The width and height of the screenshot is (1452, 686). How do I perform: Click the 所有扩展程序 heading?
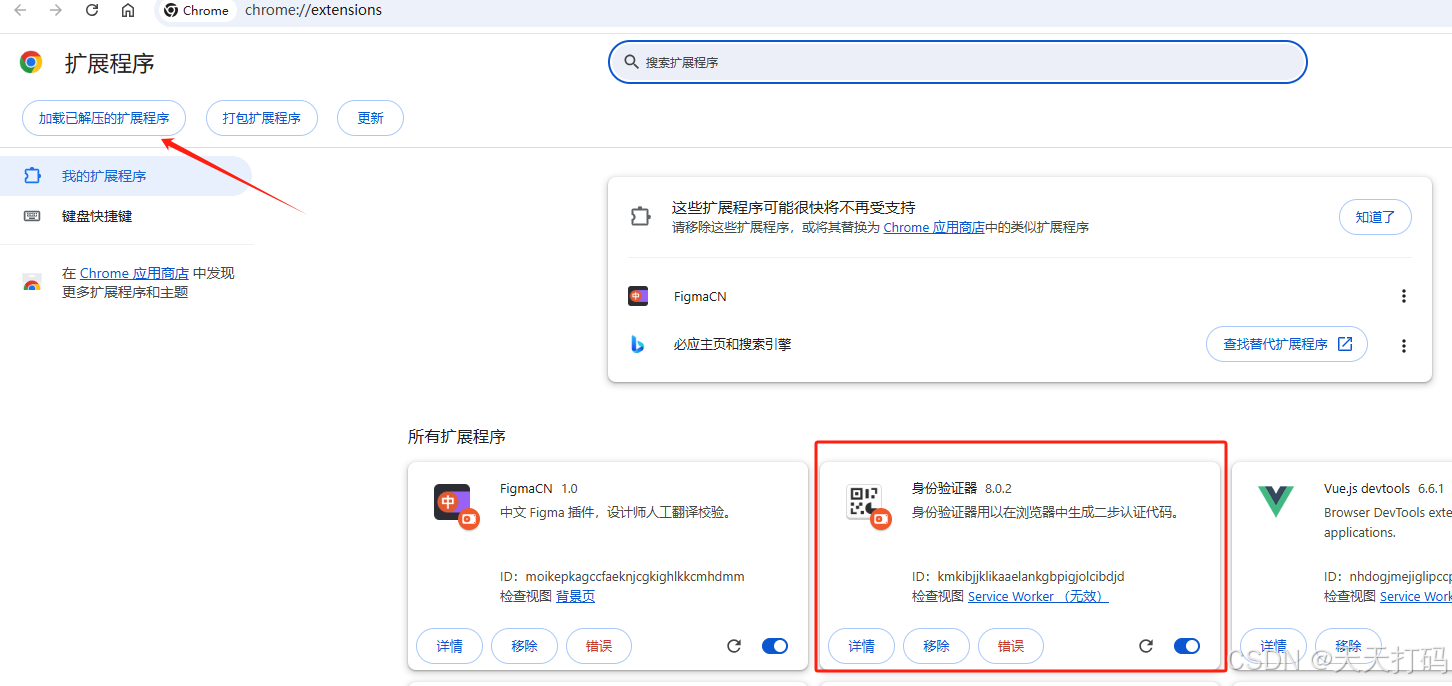[x=457, y=437]
